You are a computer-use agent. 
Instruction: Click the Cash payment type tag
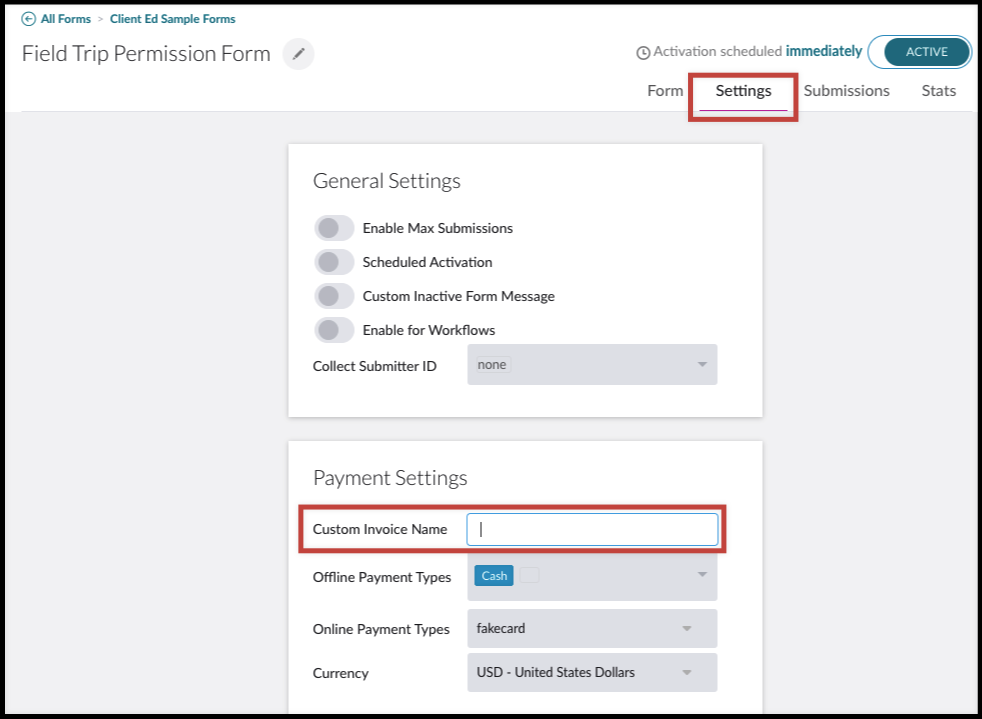tap(494, 576)
